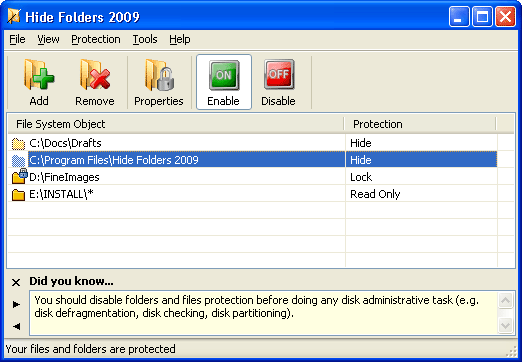Disable protection with the red OFF button

tap(278, 82)
